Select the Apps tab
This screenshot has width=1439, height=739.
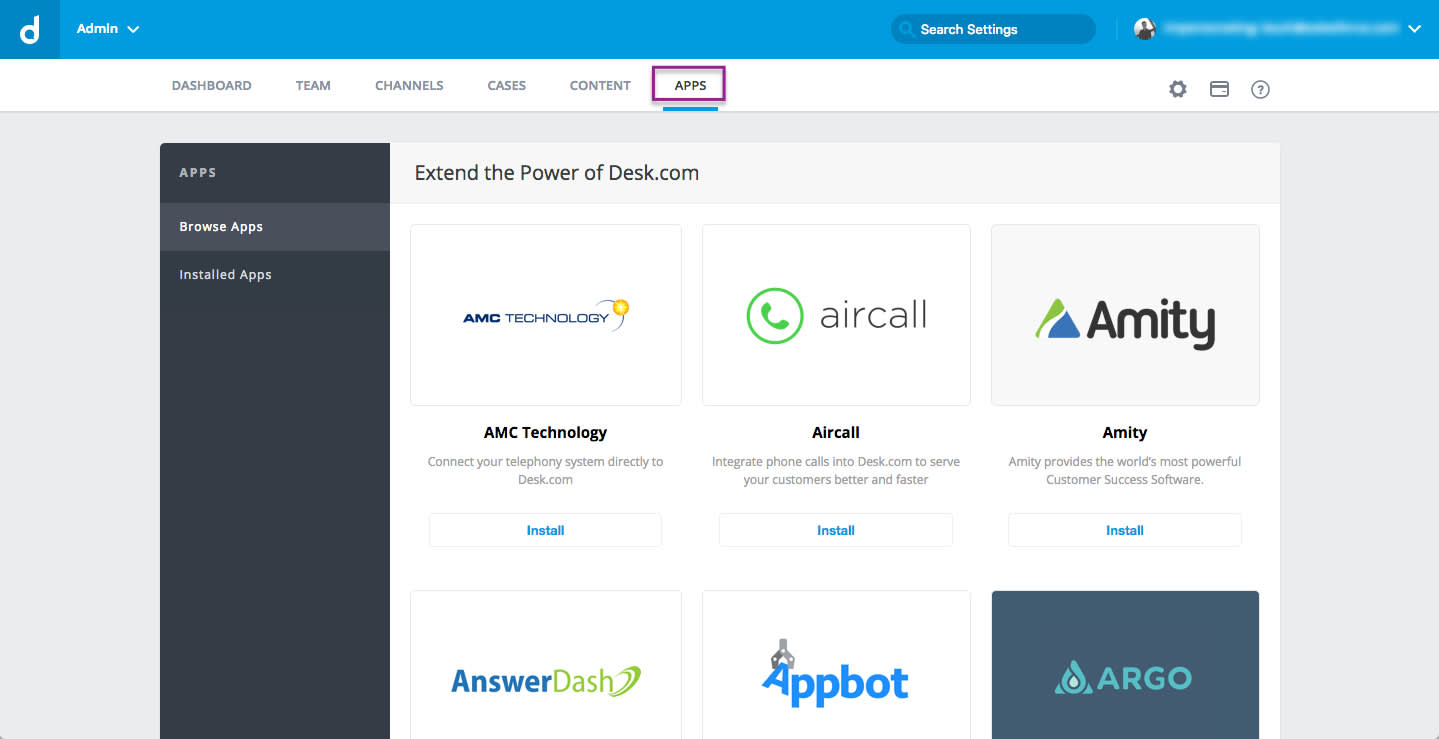pyautogui.click(x=690, y=85)
